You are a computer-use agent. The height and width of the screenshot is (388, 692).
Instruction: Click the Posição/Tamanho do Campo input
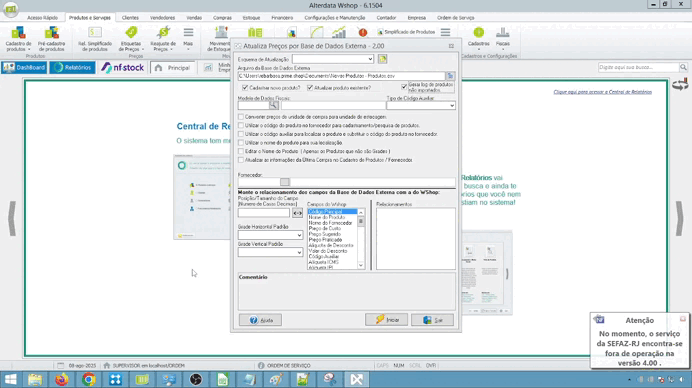tap(264, 213)
